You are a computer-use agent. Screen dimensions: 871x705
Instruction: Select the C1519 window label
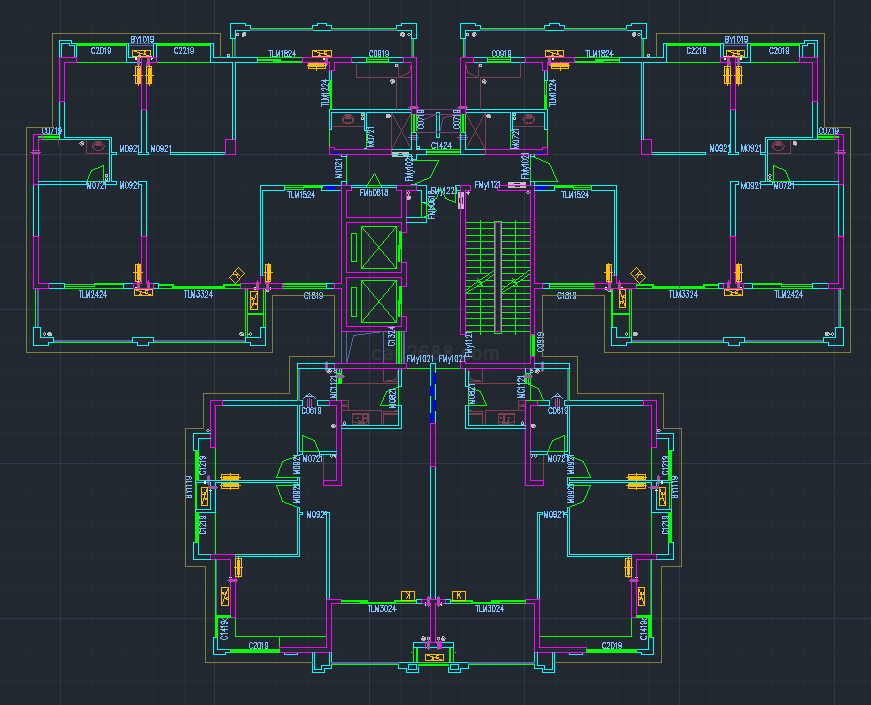(313, 295)
